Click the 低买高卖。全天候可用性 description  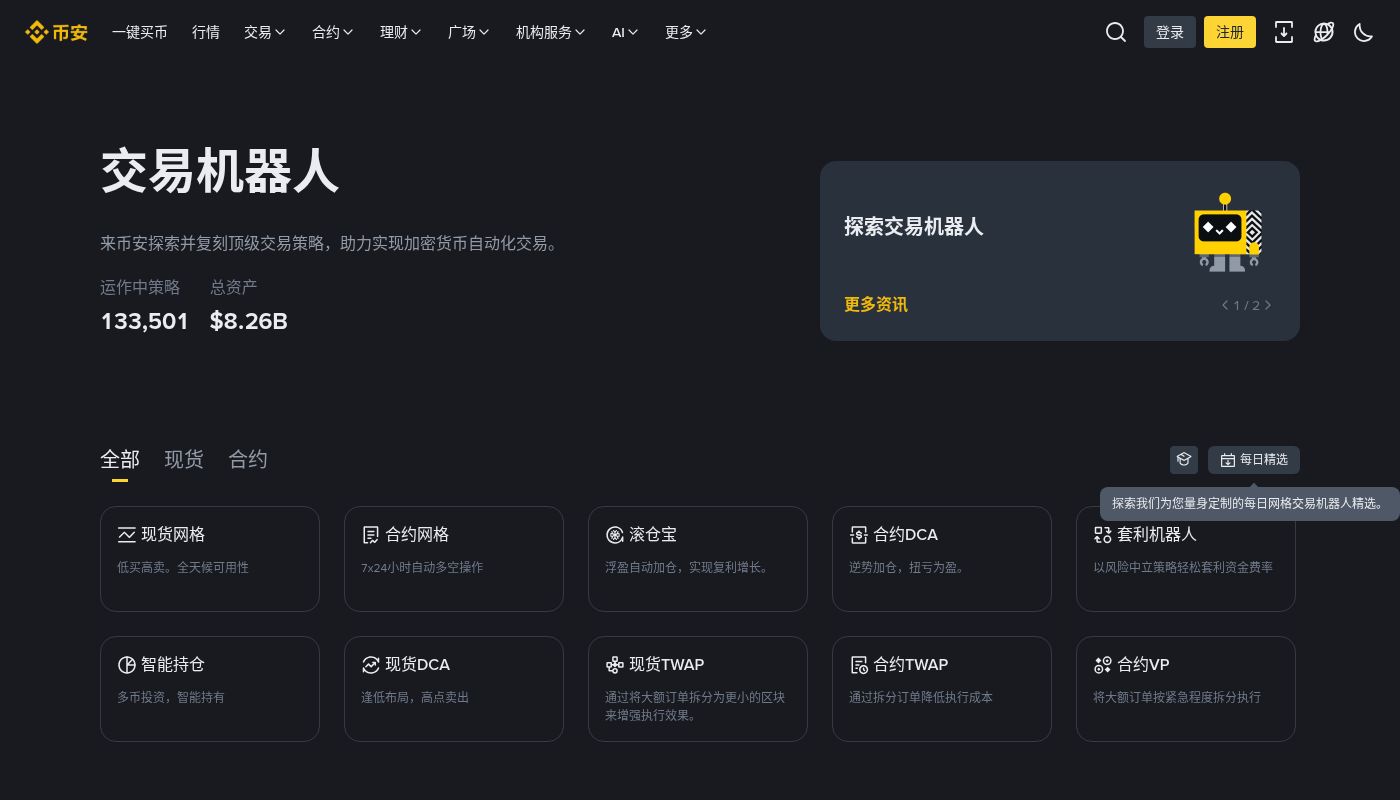[x=183, y=567]
